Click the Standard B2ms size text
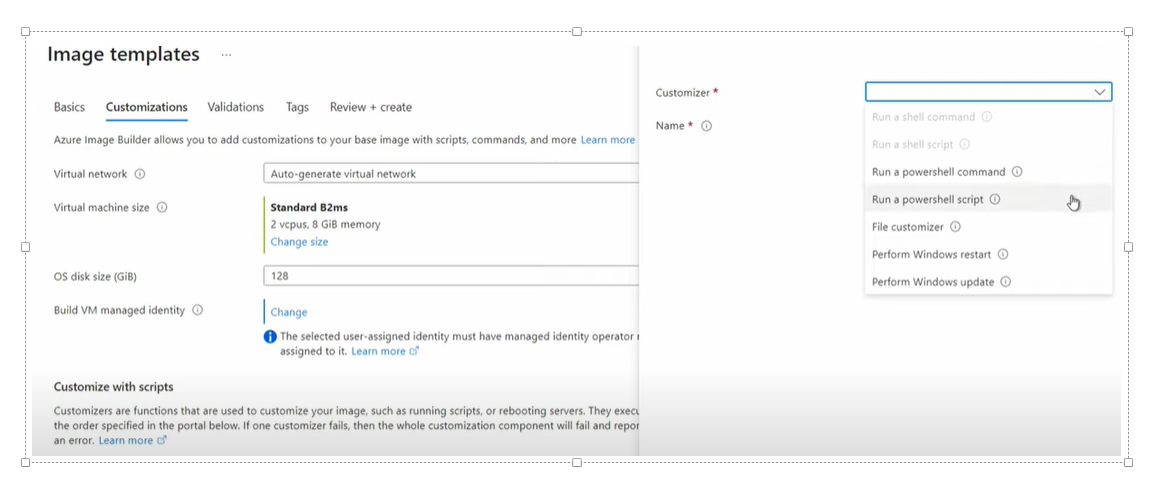The height and width of the screenshot is (485, 1160). tap(309, 208)
